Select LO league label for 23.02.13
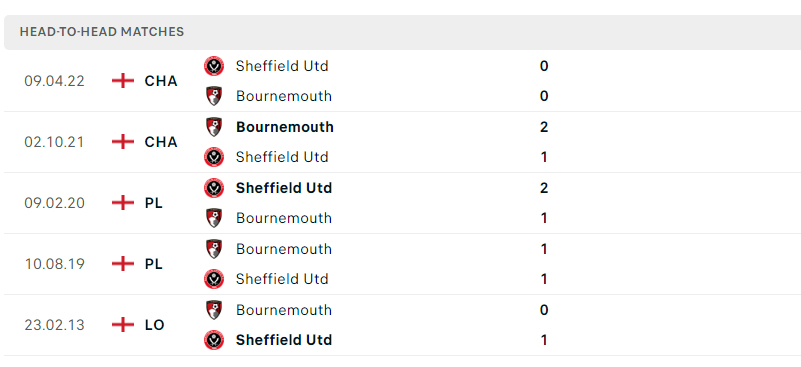The height and width of the screenshot is (367, 801). (x=154, y=325)
